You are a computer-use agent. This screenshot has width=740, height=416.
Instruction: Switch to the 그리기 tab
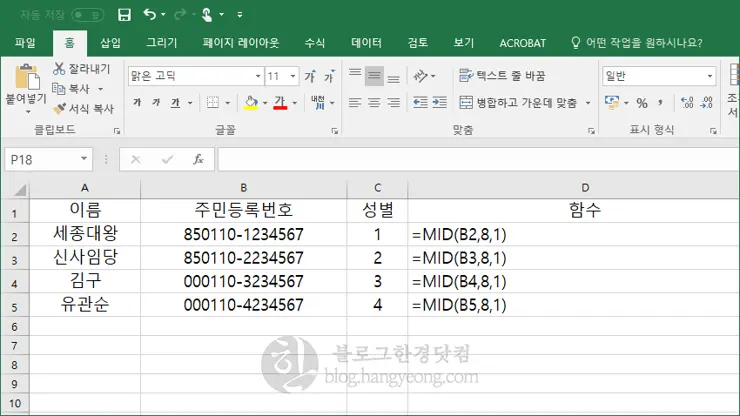[161, 43]
